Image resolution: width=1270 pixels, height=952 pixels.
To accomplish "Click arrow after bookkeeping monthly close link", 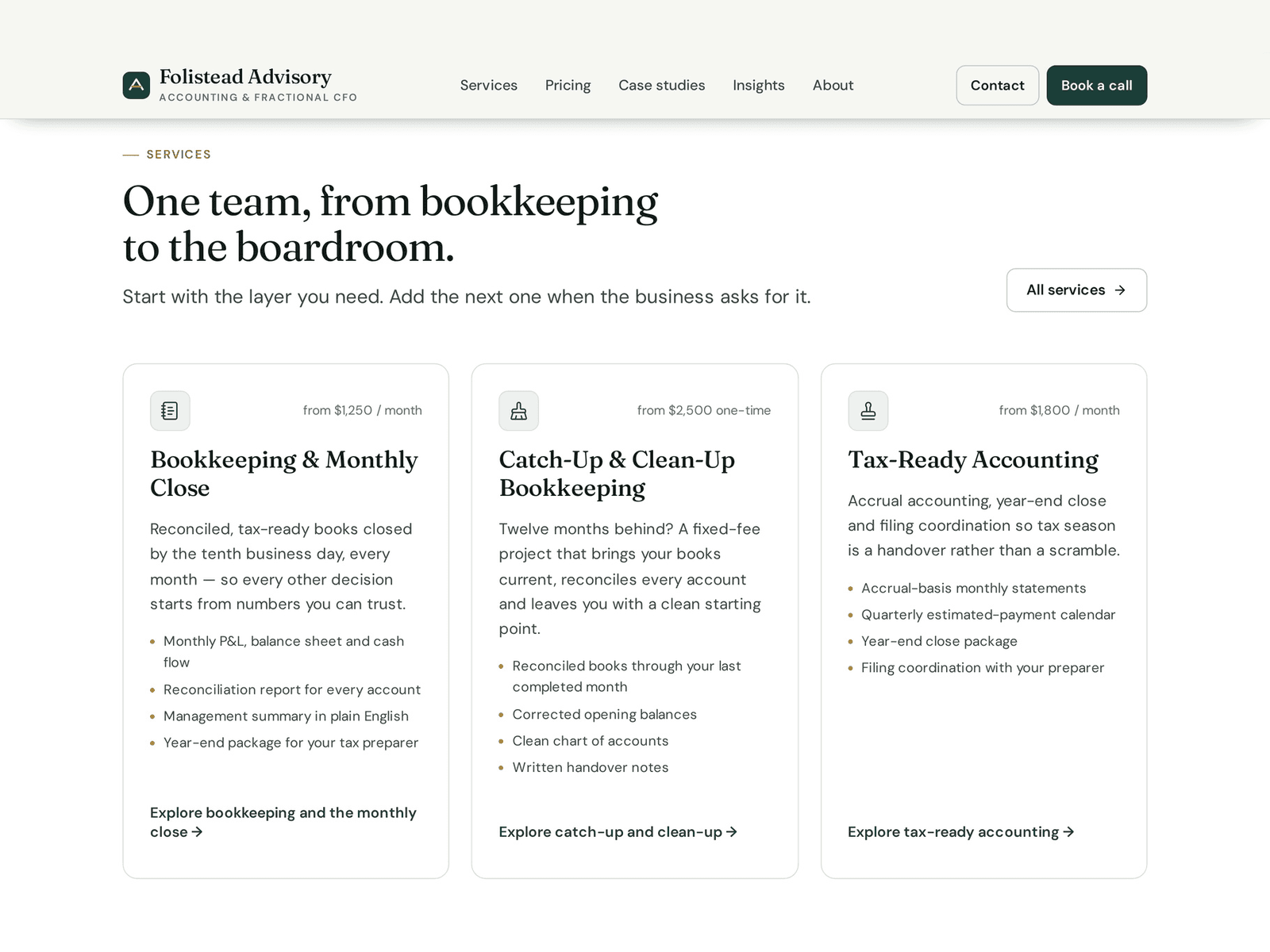I will pos(197,831).
